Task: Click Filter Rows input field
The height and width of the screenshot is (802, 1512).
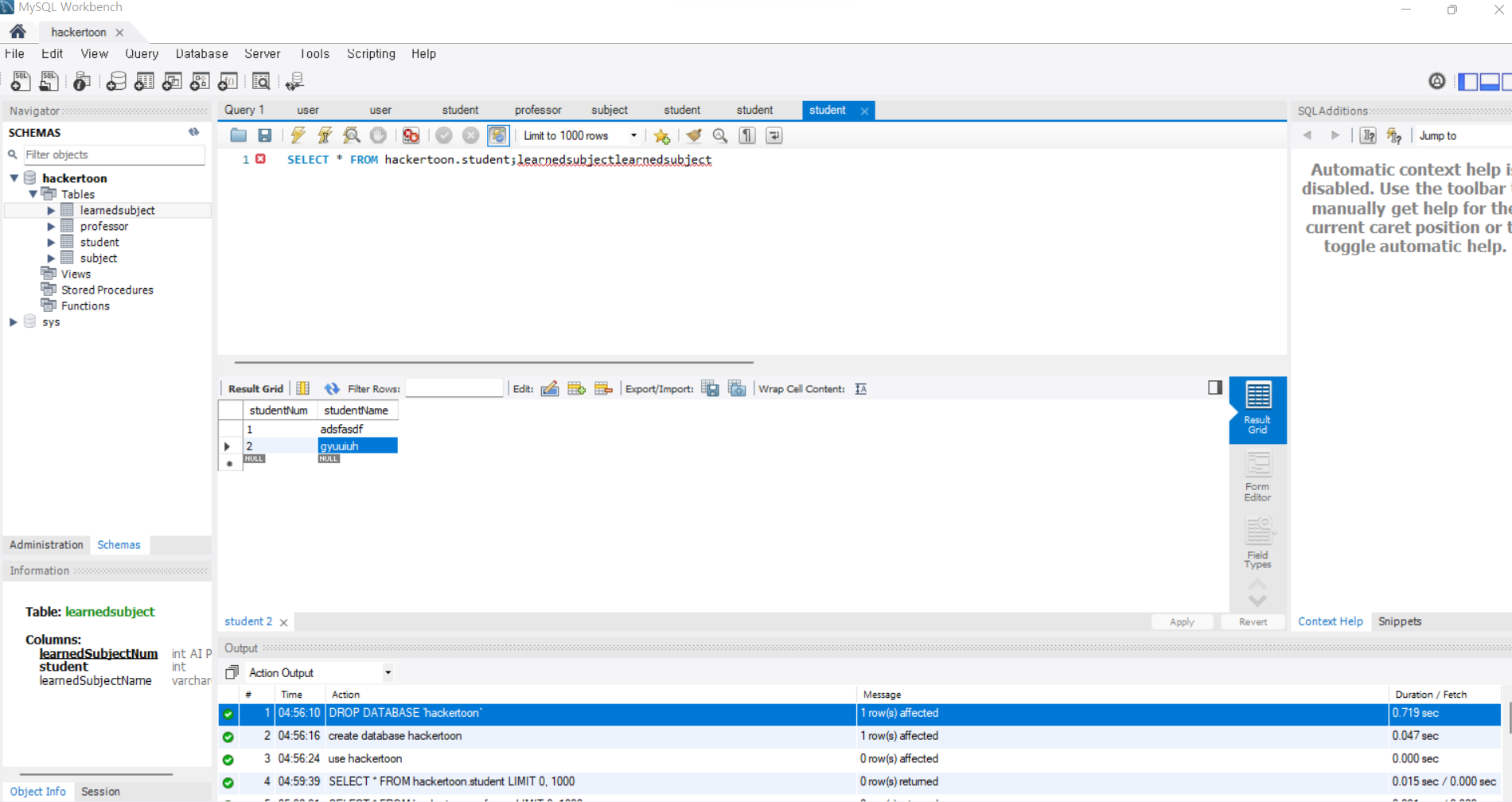Action: pos(454,388)
